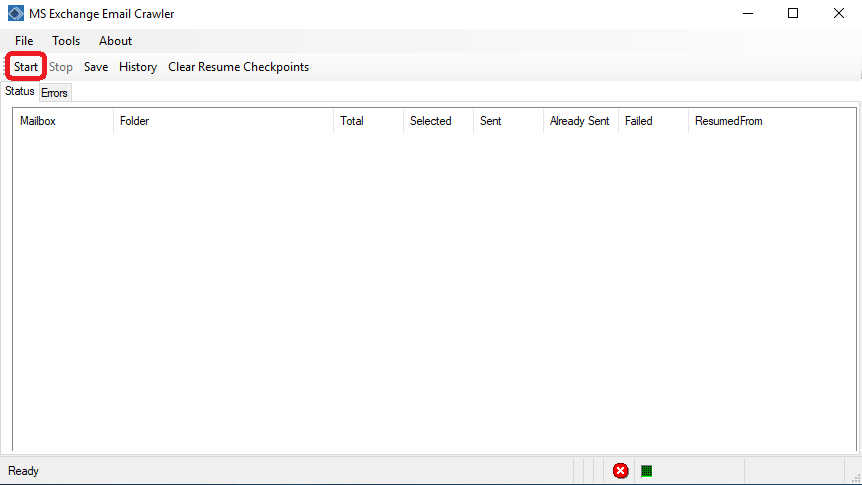Open the File menu
The image size is (862, 485).
click(x=24, y=41)
